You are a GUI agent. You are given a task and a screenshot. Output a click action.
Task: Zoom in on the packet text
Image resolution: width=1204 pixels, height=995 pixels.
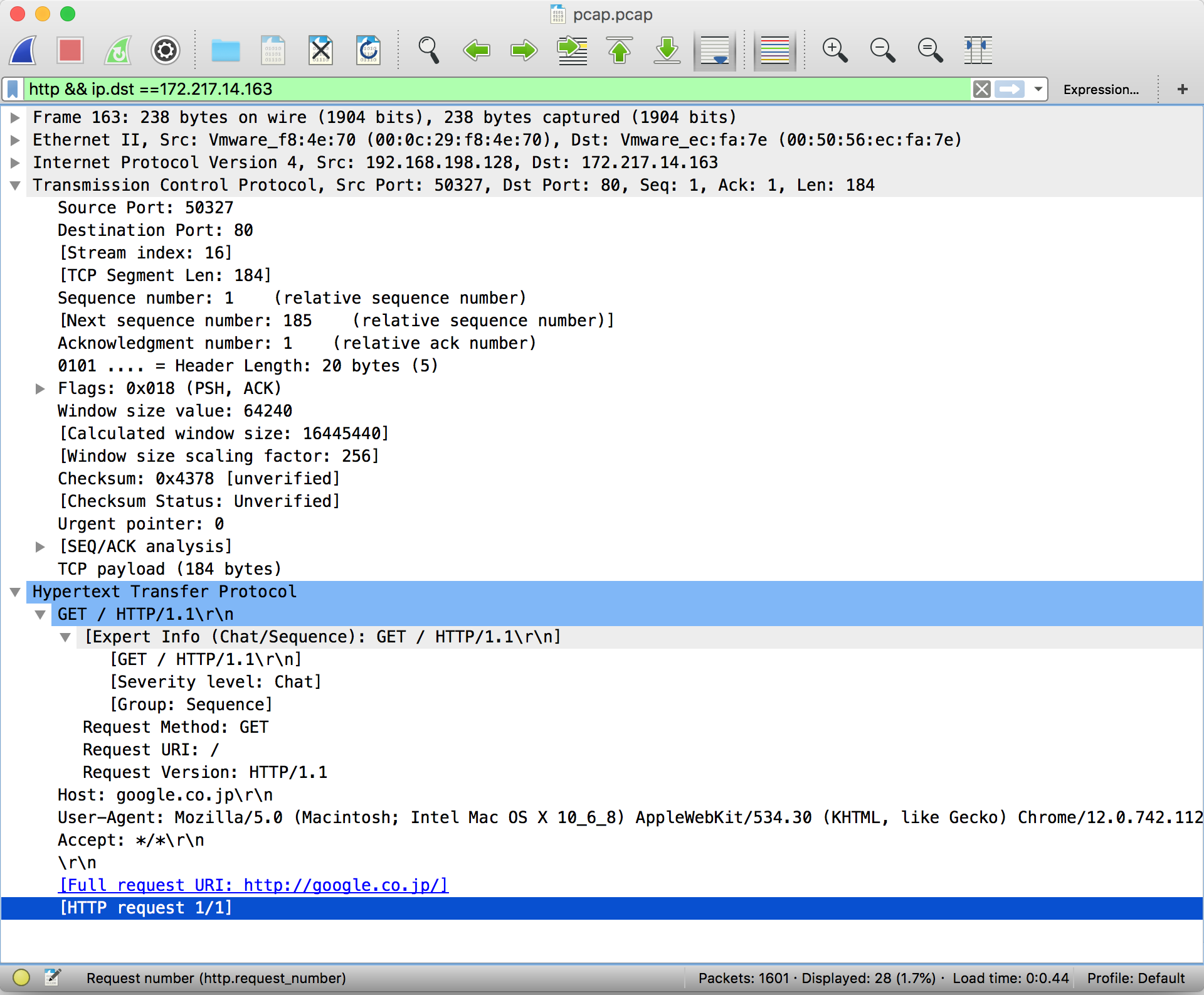coord(835,50)
